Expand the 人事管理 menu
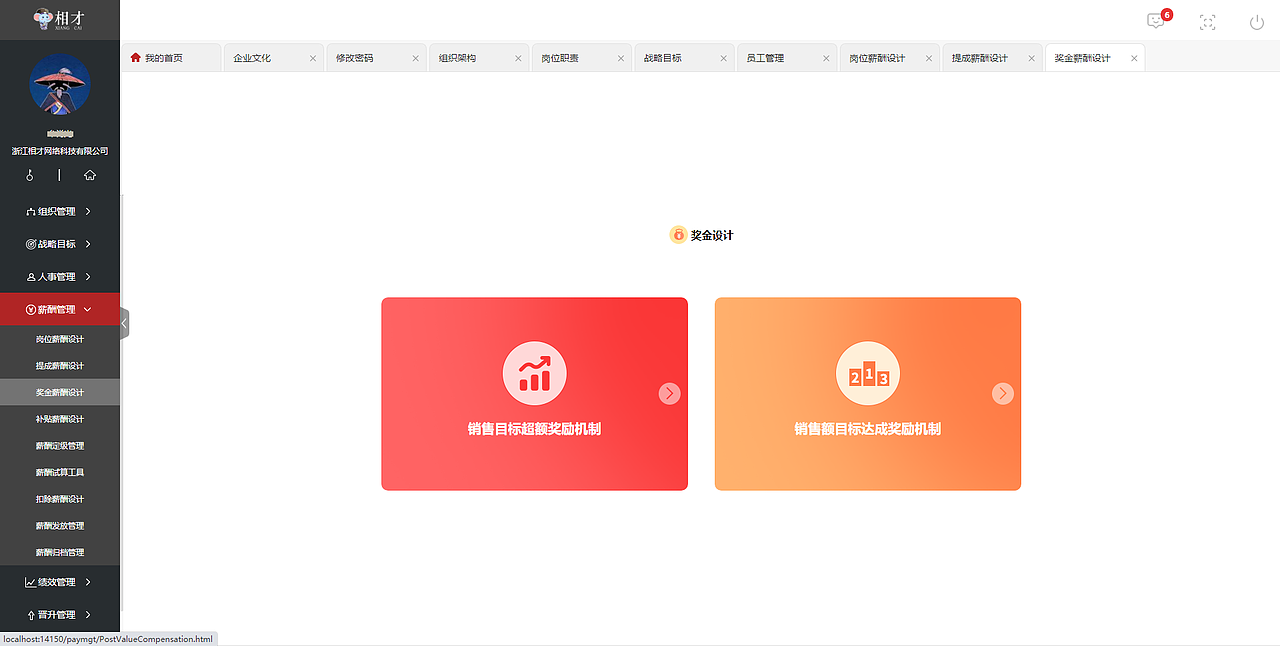The width and height of the screenshot is (1280, 646). pos(60,277)
